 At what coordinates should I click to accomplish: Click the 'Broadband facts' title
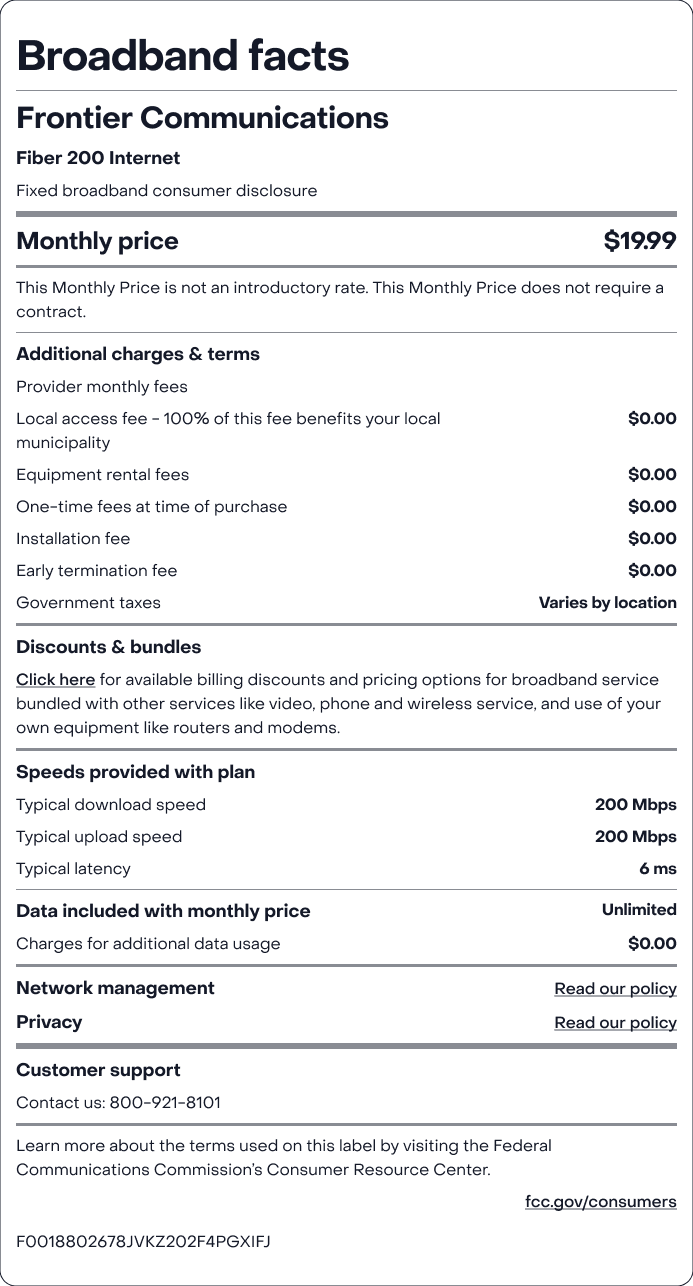(x=183, y=56)
